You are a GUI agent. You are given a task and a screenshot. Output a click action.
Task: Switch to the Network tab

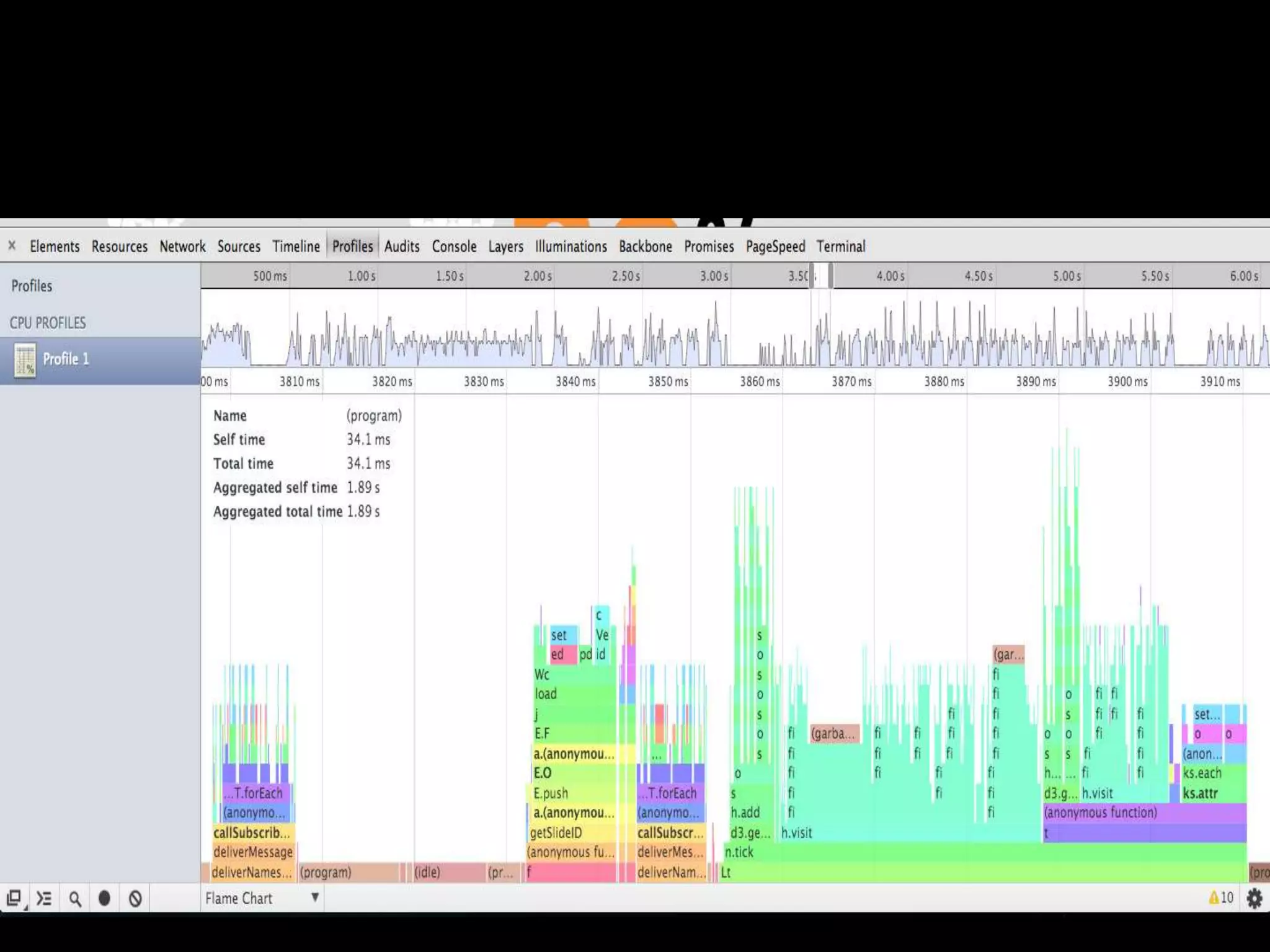point(182,247)
